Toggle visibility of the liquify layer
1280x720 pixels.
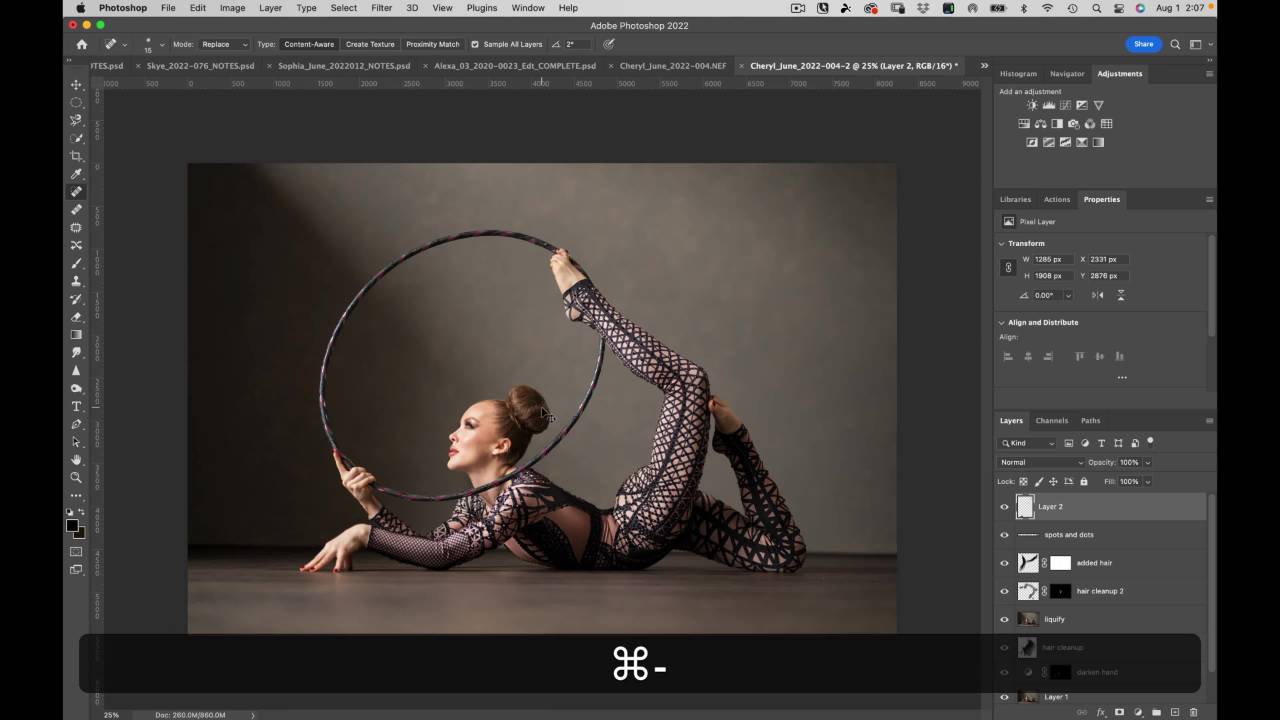(1005, 619)
